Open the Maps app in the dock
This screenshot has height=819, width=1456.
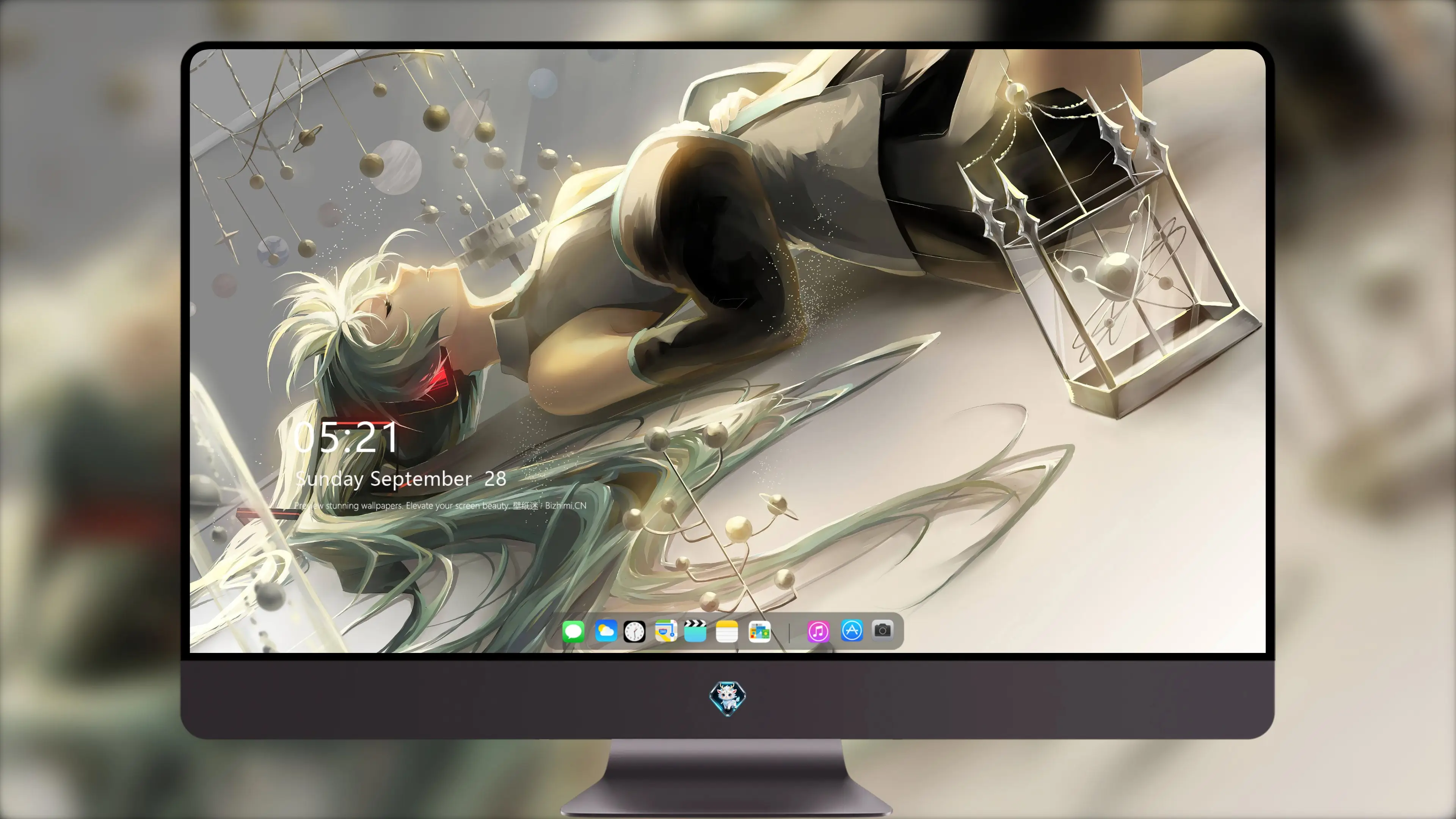[666, 631]
